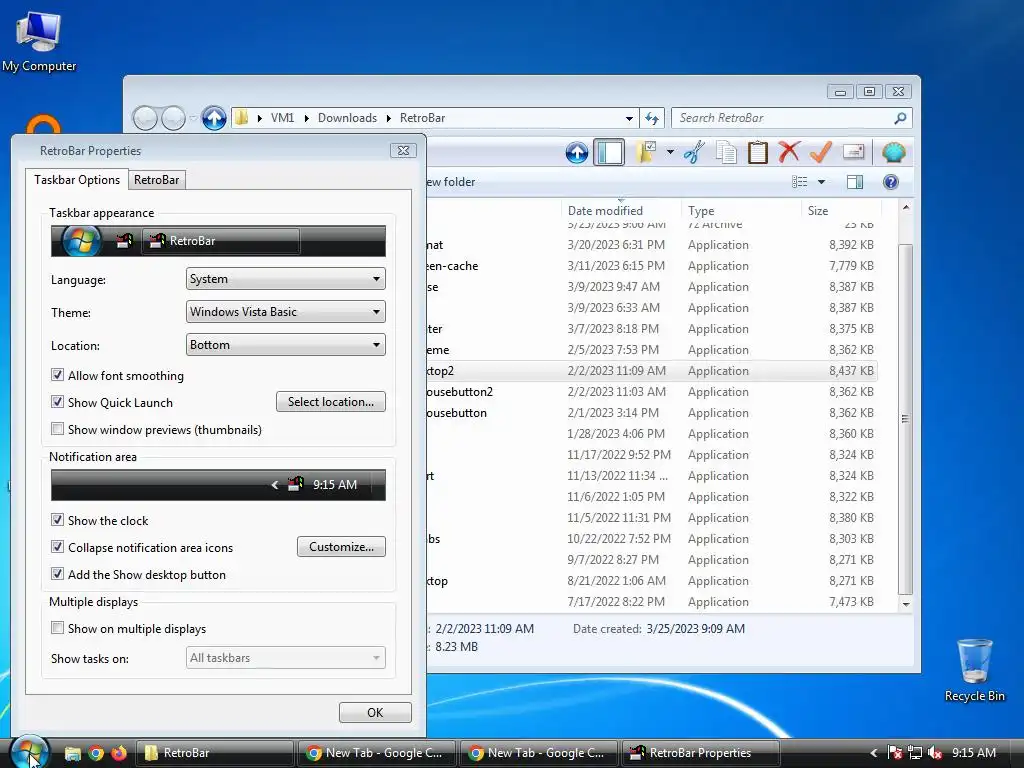This screenshot has height=768, width=1024.
Task: Sort files by Size column header
Action: tap(841, 210)
